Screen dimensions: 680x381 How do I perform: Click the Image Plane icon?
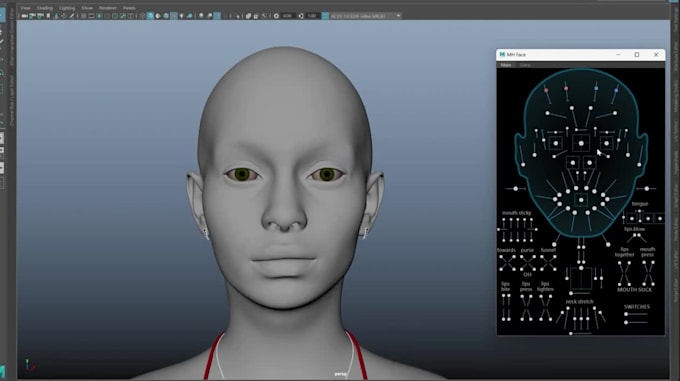point(56,16)
